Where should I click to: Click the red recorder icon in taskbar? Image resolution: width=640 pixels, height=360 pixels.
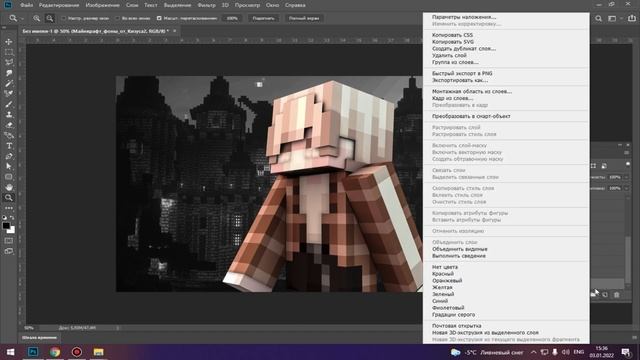point(77,352)
